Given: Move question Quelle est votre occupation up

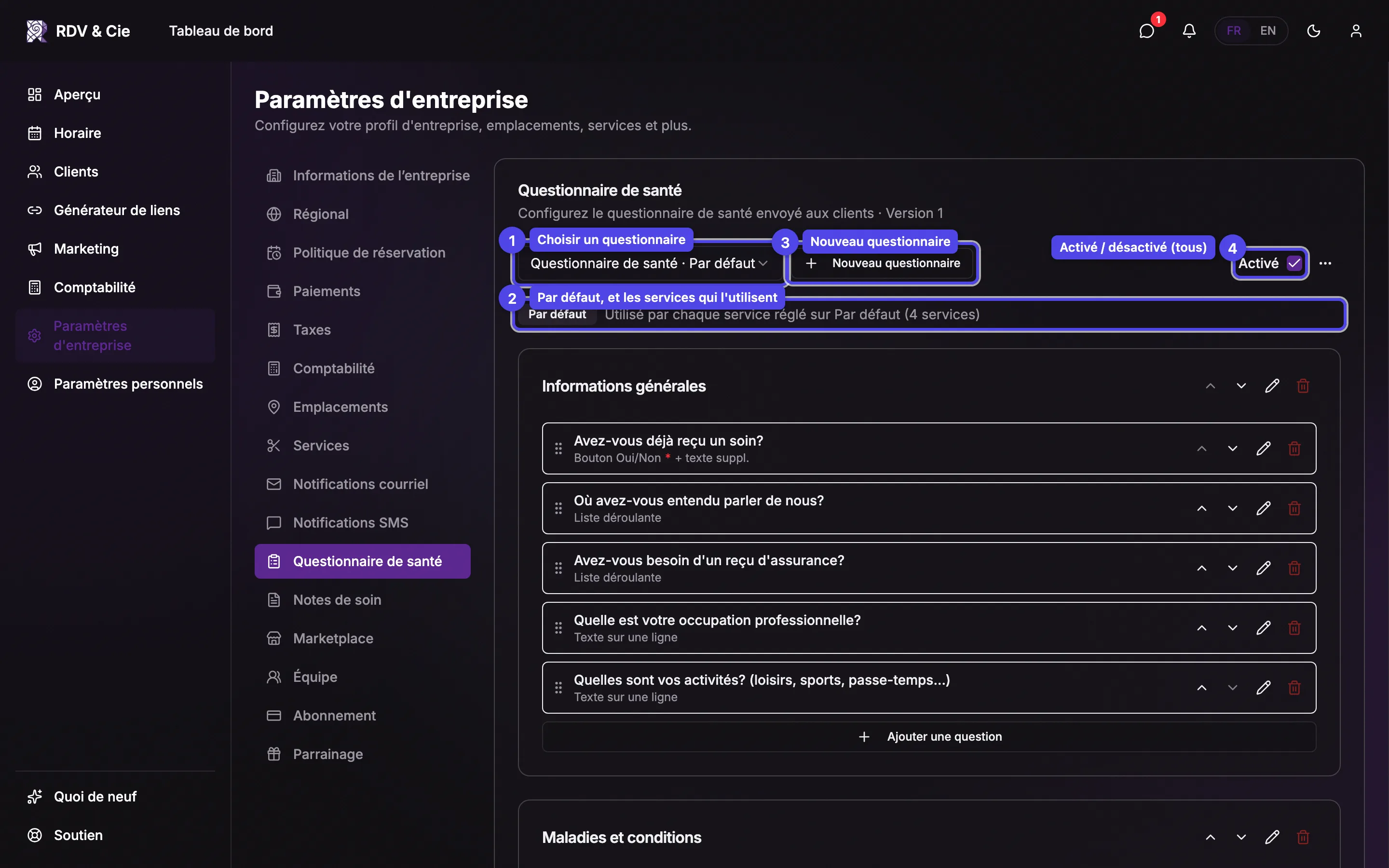Looking at the screenshot, I should (1201, 627).
